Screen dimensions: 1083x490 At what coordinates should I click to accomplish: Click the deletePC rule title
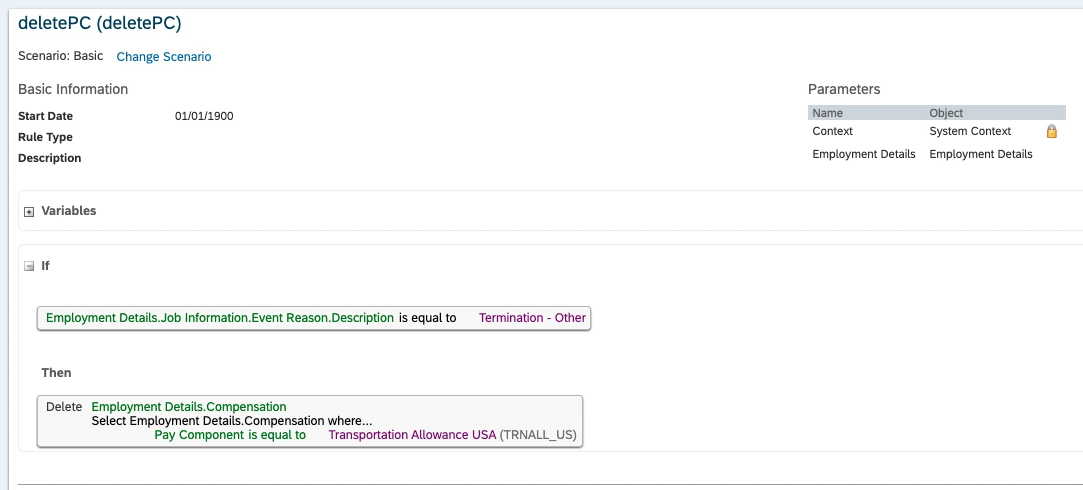coord(99,23)
